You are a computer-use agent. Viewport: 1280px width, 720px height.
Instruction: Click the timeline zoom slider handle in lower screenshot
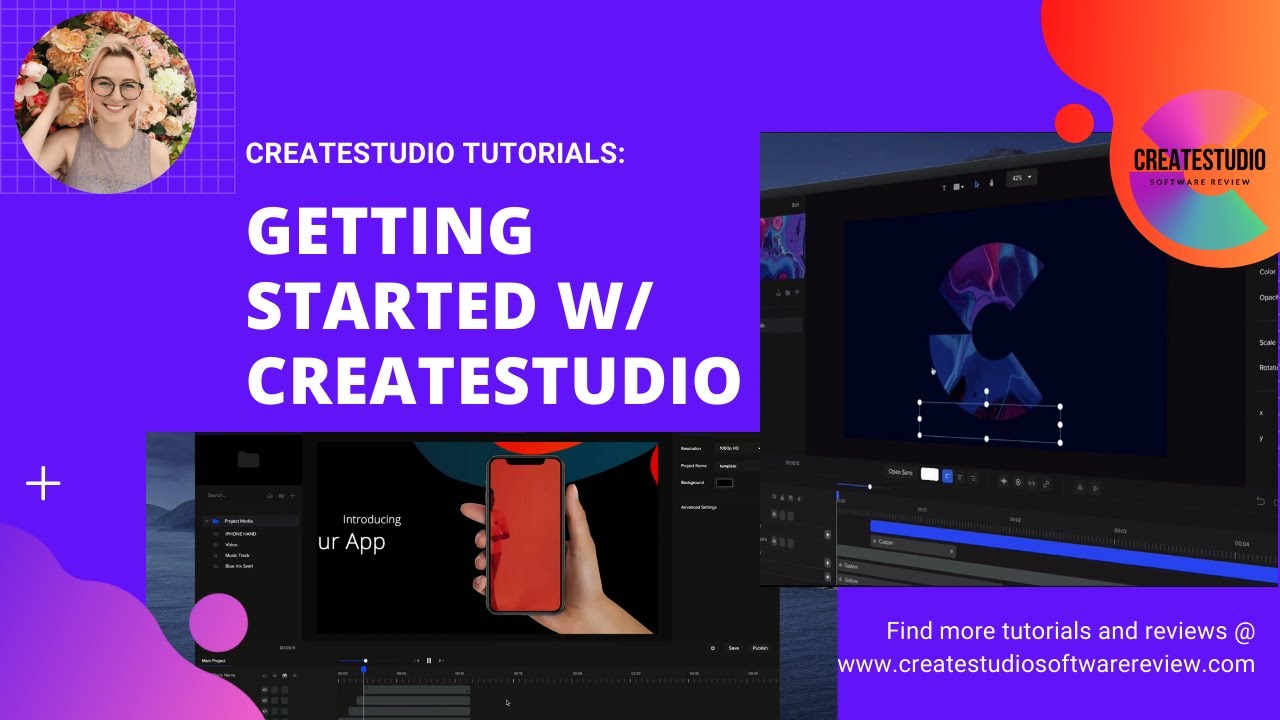click(x=366, y=660)
